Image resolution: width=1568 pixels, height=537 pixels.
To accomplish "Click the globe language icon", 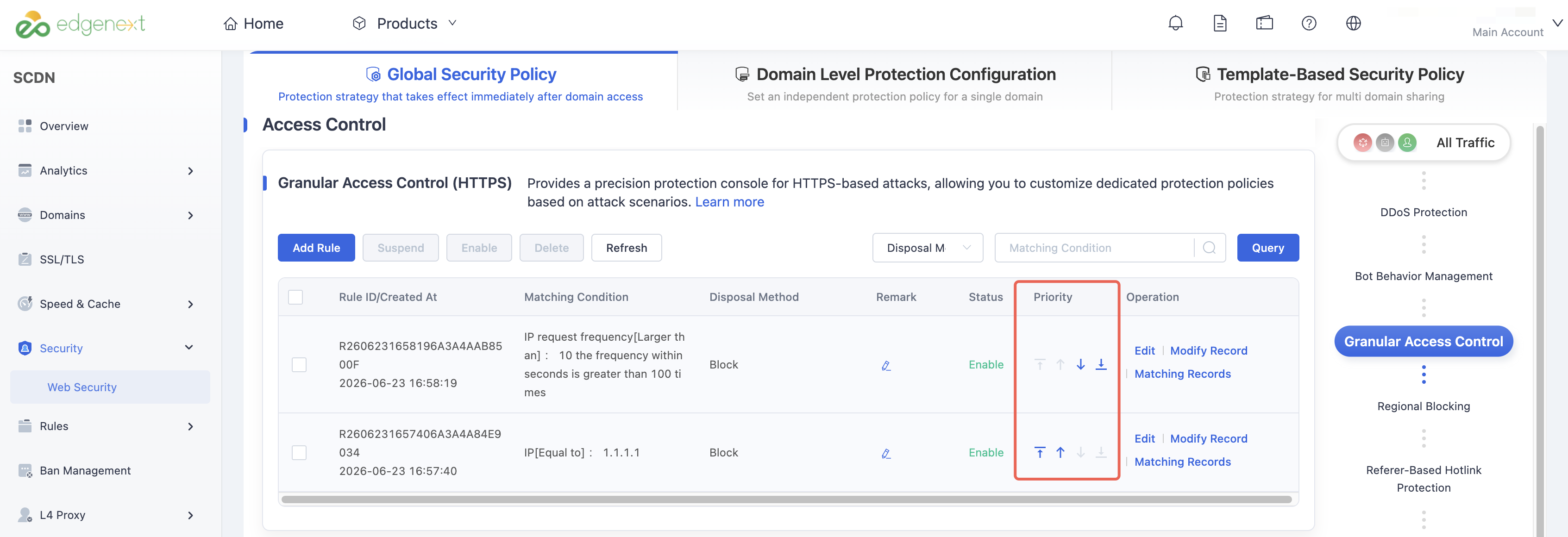I will coord(1353,23).
